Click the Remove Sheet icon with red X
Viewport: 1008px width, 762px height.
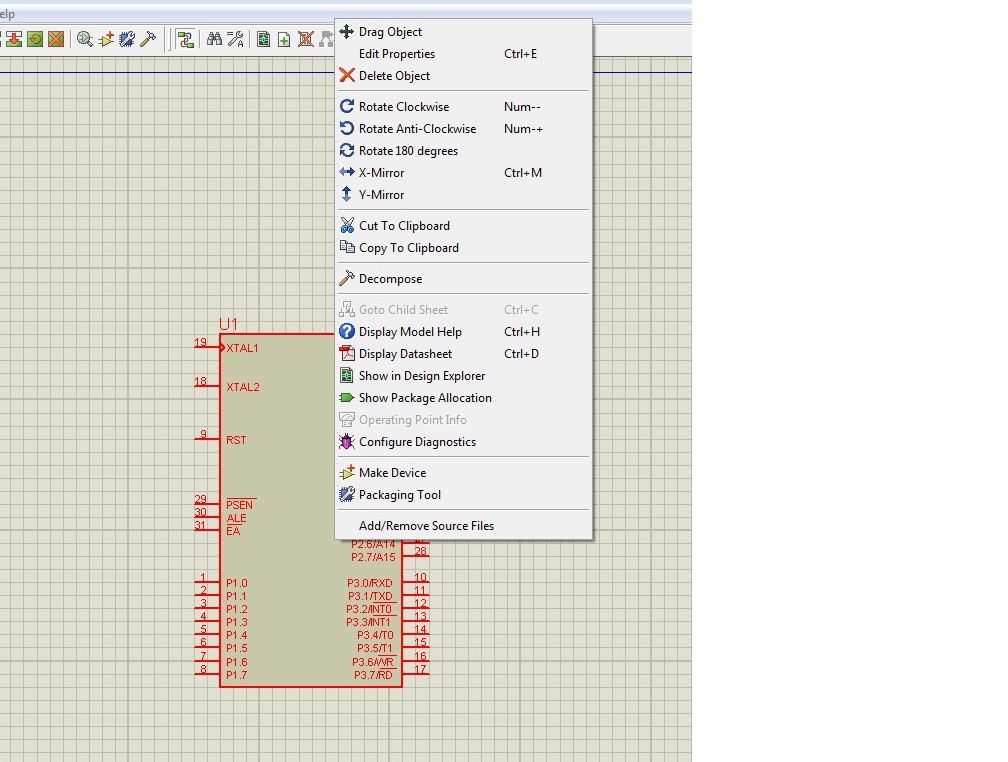point(305,39)
